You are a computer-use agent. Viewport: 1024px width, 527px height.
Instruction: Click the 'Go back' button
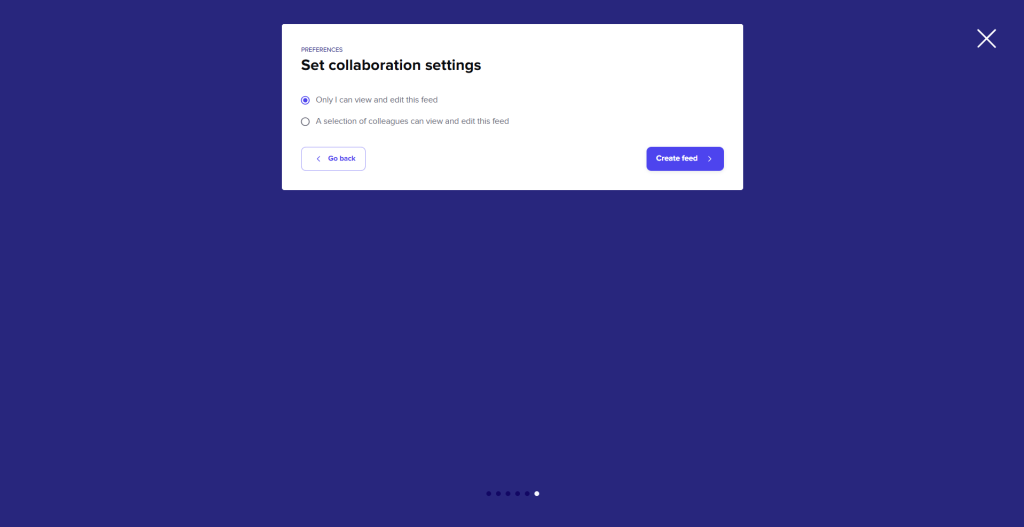[x=333, y=159]
